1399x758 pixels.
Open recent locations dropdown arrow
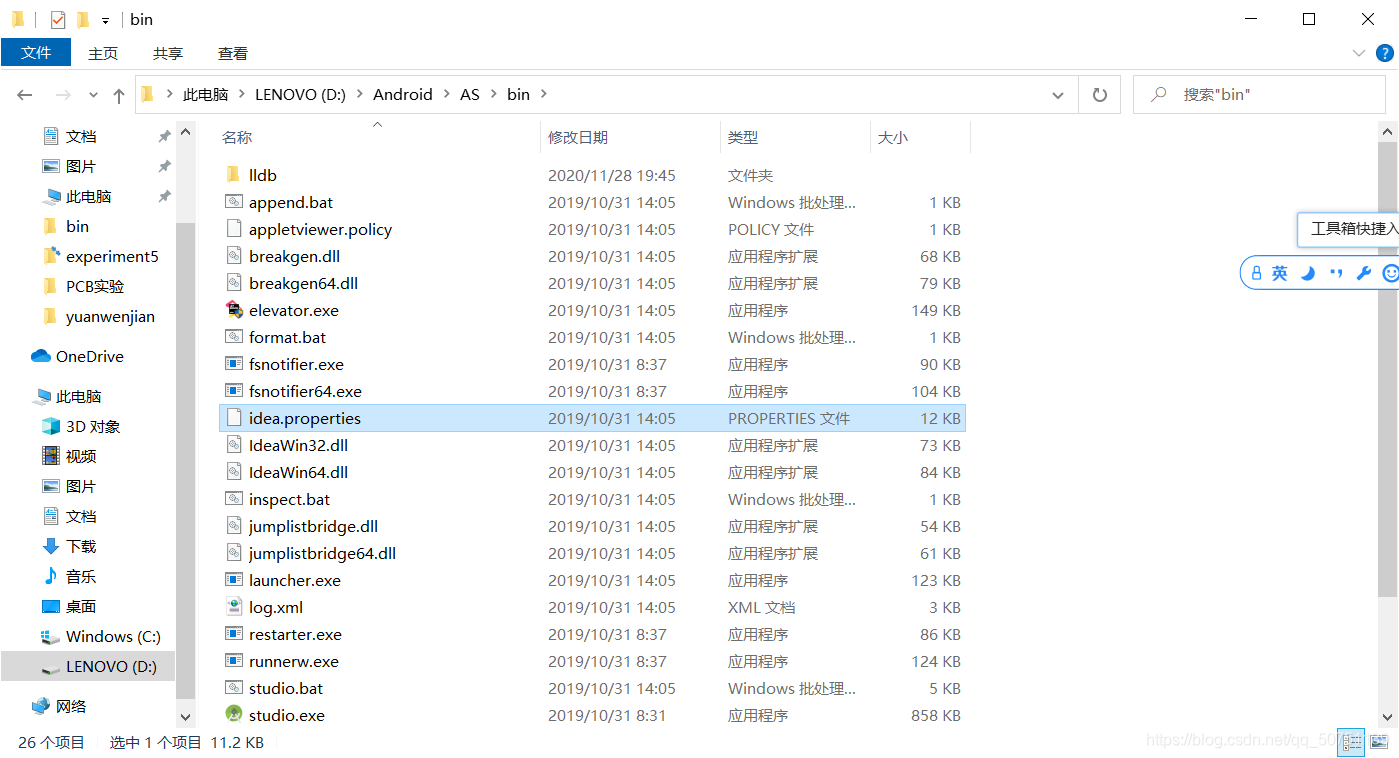94,95
